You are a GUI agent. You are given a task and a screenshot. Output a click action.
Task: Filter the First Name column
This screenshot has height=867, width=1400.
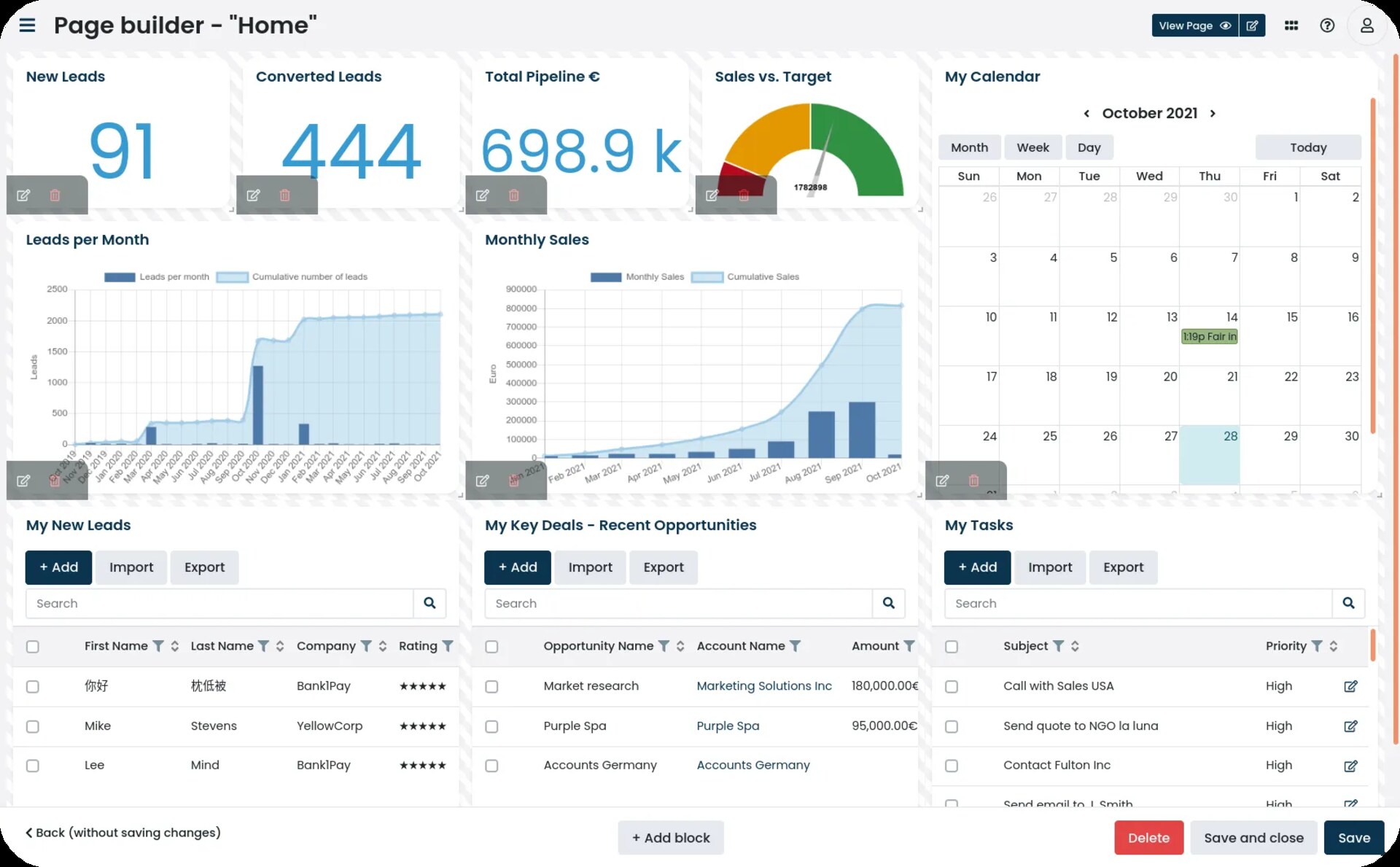click(x=157, y=646)
